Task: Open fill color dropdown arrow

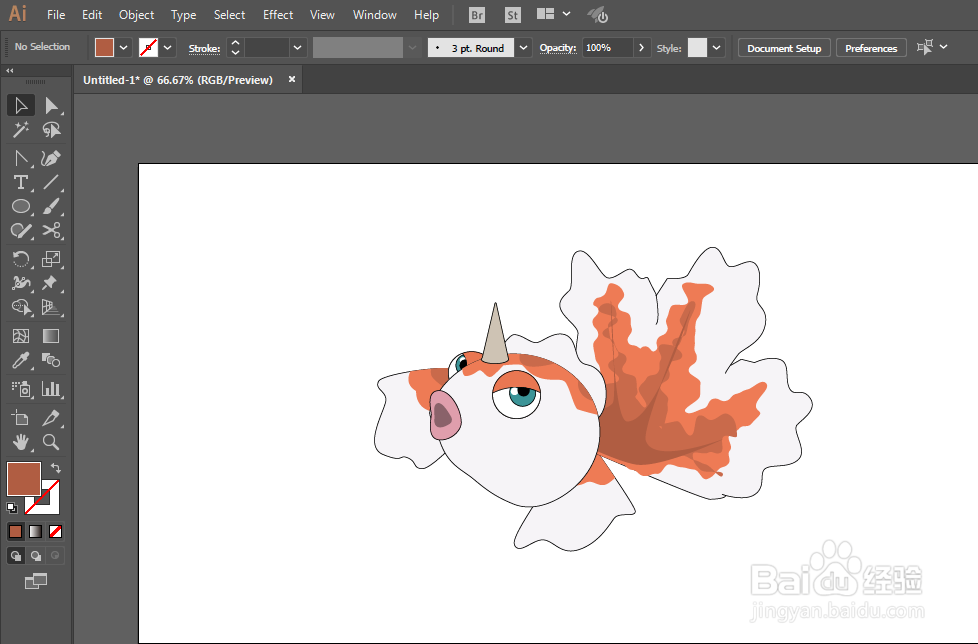Action: [x=123, y=48]
